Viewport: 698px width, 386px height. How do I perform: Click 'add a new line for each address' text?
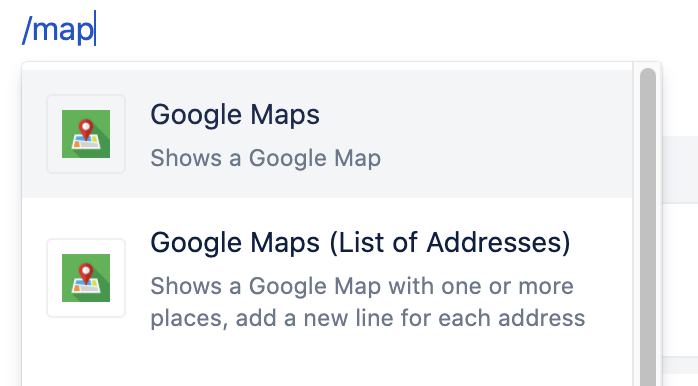(x=410, y=318)
